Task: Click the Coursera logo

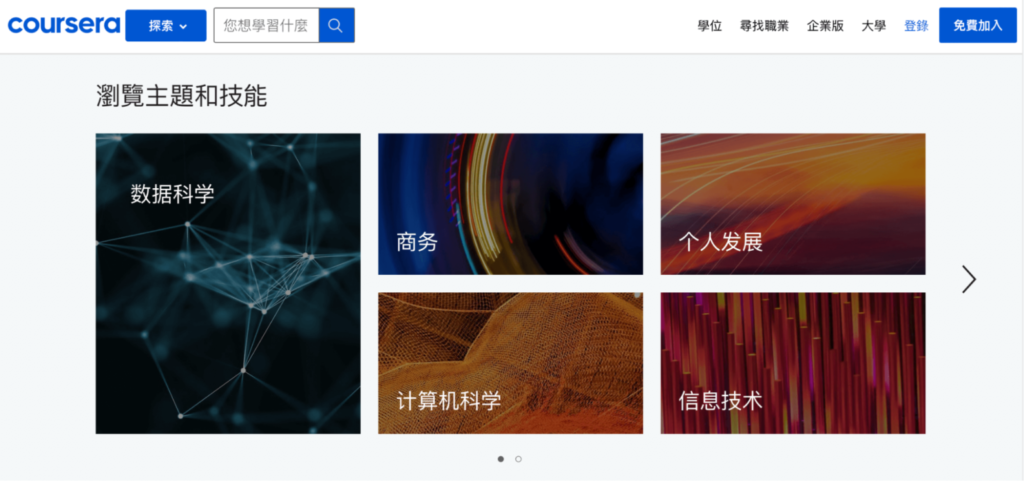Action: pos(64,25)
